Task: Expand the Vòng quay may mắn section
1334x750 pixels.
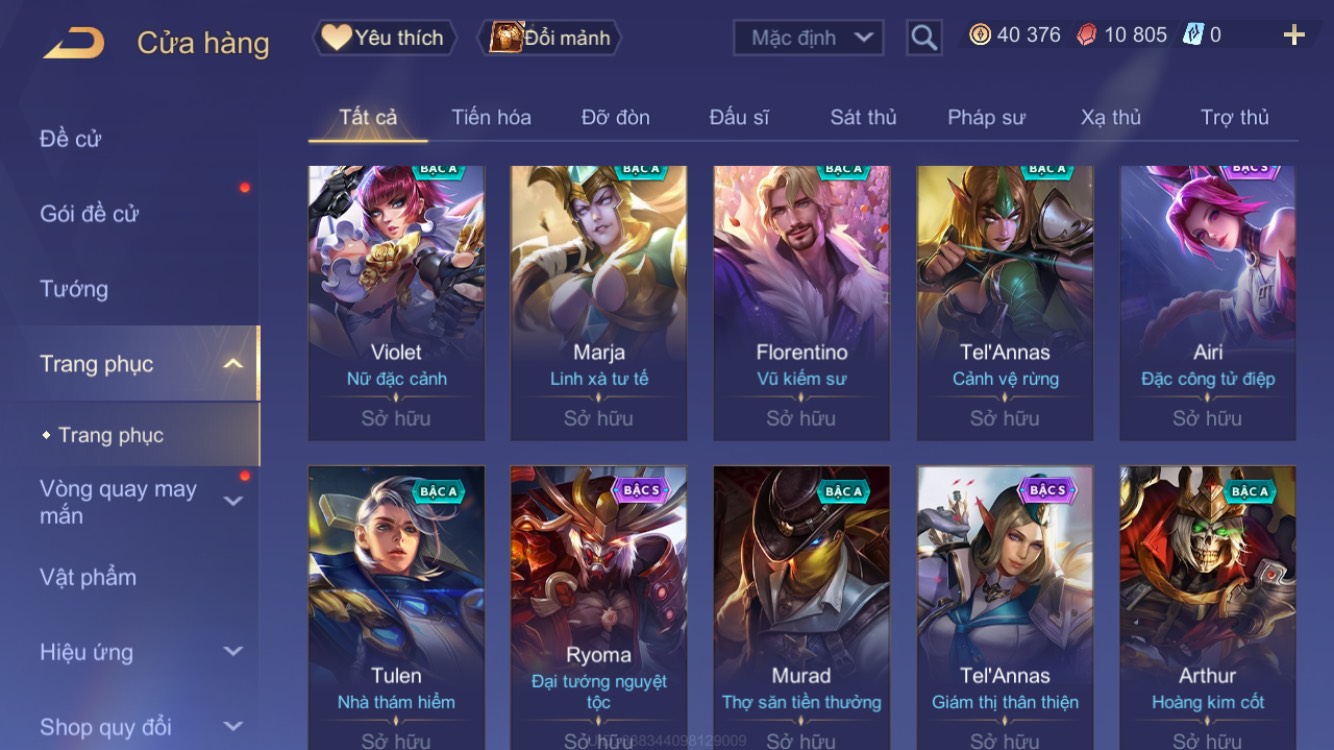Action: [x=233, y=501]
